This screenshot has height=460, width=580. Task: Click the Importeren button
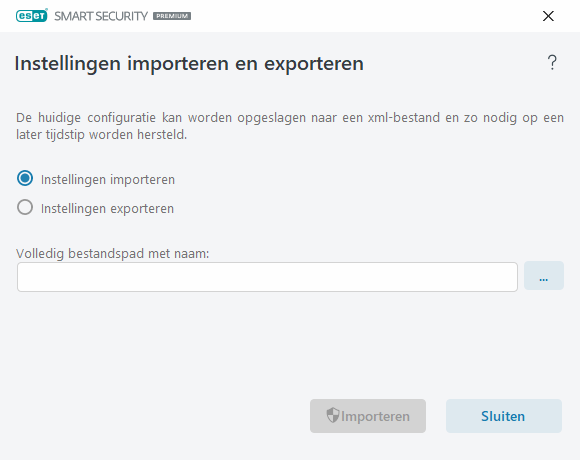pos(368,416)
